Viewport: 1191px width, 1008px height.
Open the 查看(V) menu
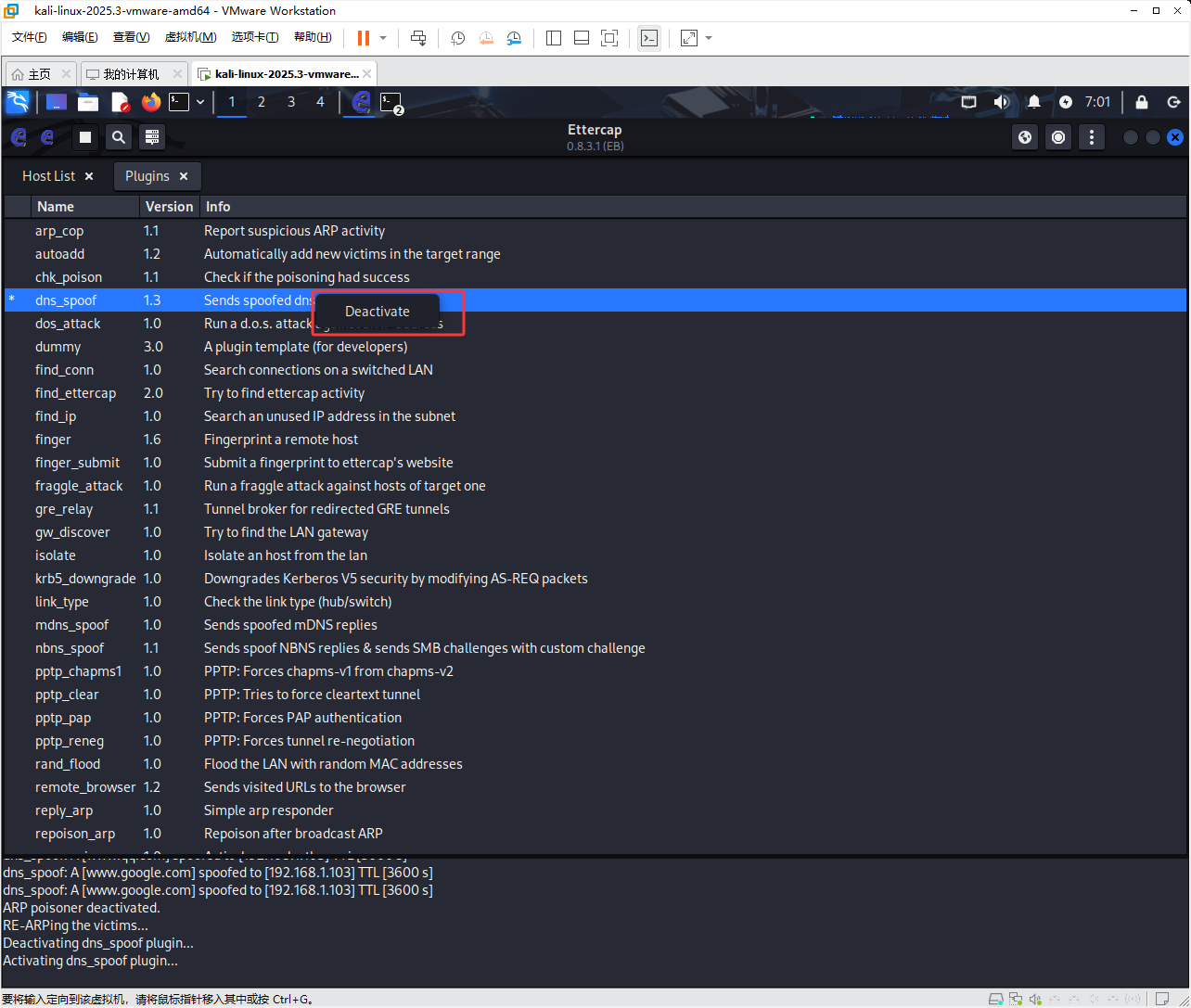(131, 37)
